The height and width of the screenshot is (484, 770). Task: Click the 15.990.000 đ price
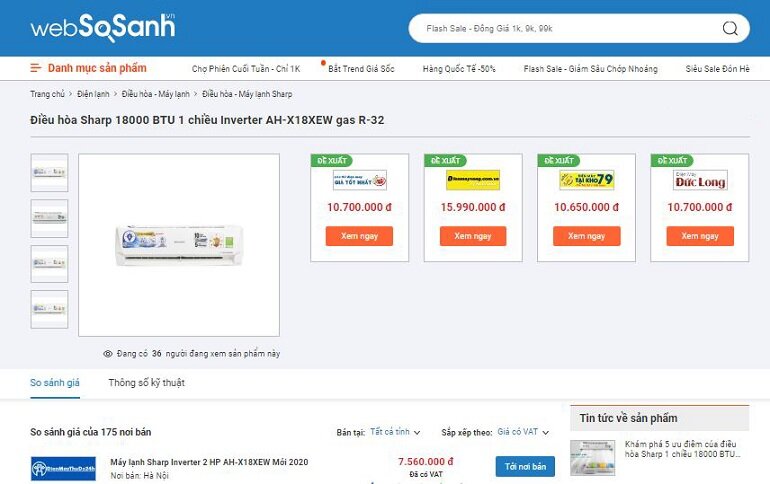pyautogui.click(x=473, y=207)
